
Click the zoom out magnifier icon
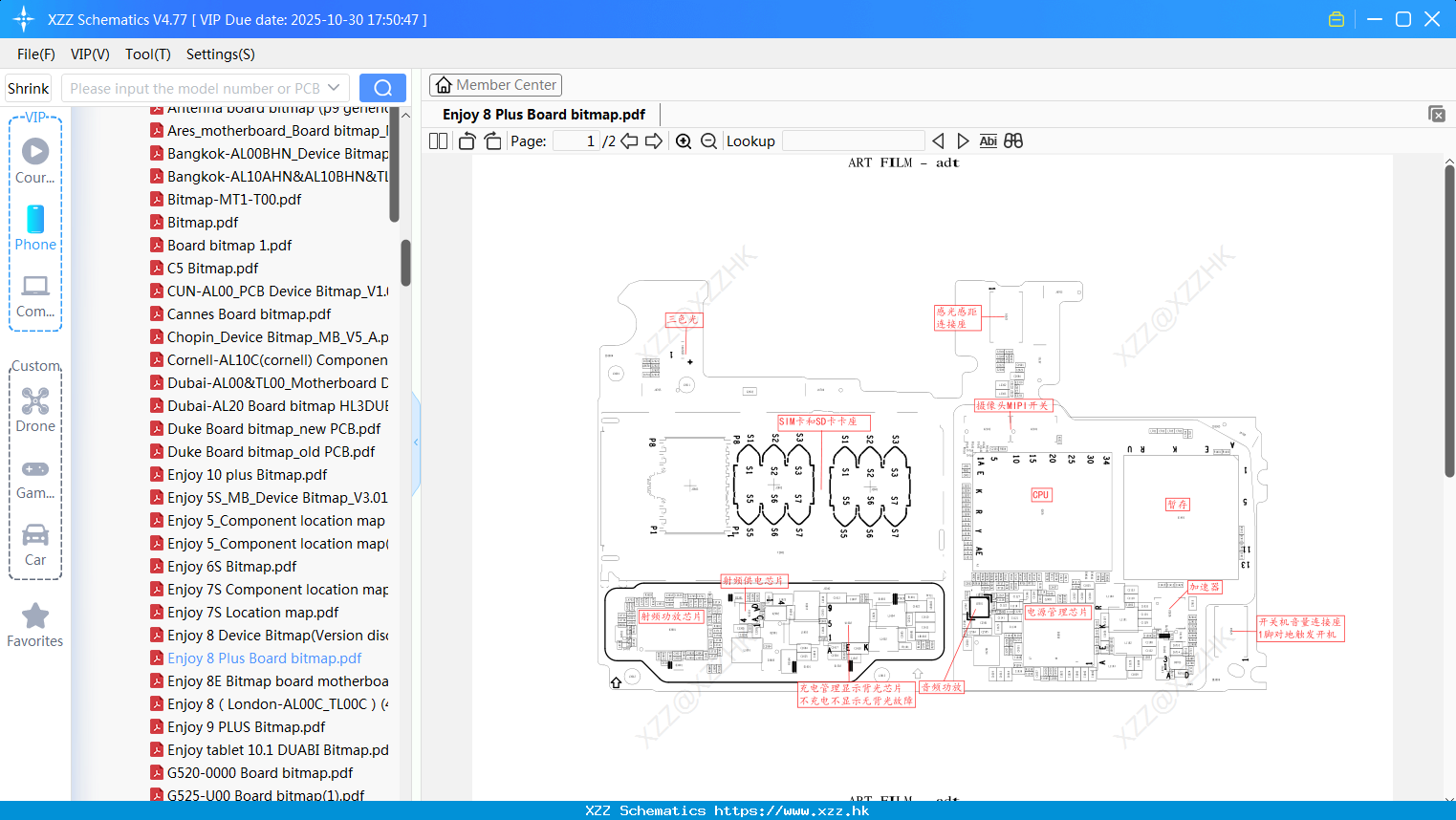(x=708, y=141)
